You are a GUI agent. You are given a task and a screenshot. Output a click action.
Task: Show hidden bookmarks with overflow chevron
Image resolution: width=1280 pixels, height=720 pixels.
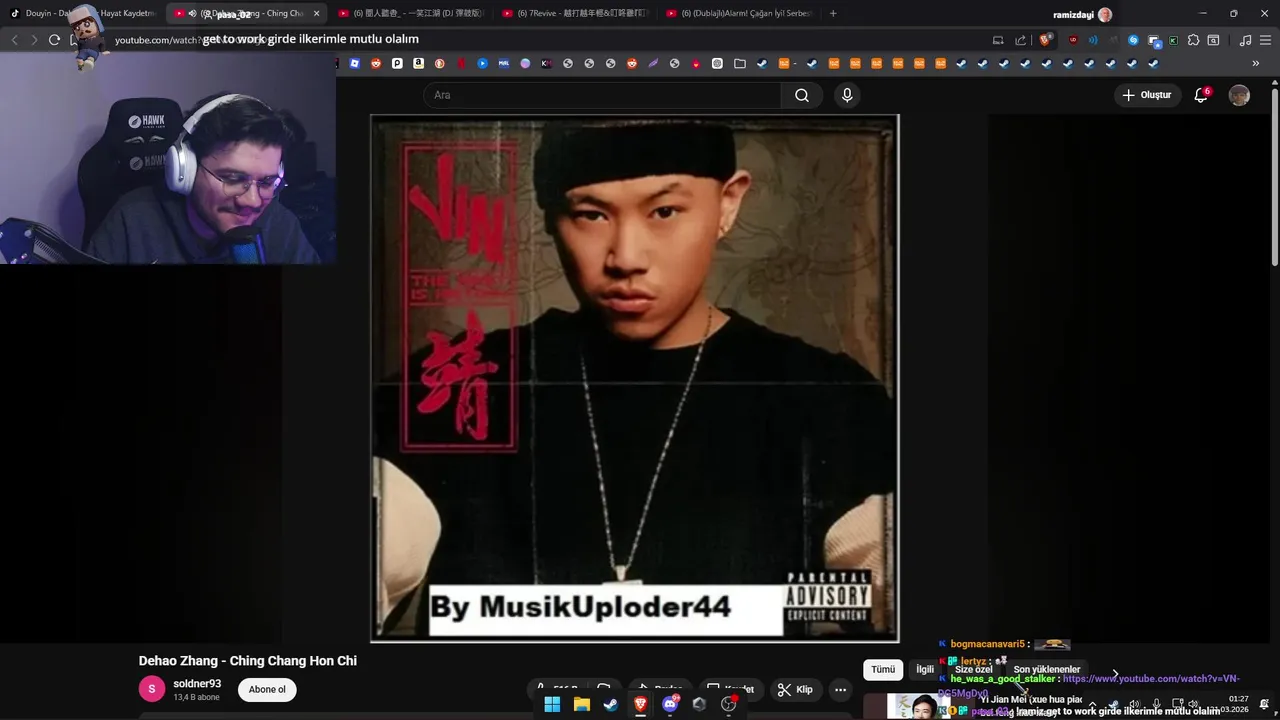click(x=1256, y=63)
